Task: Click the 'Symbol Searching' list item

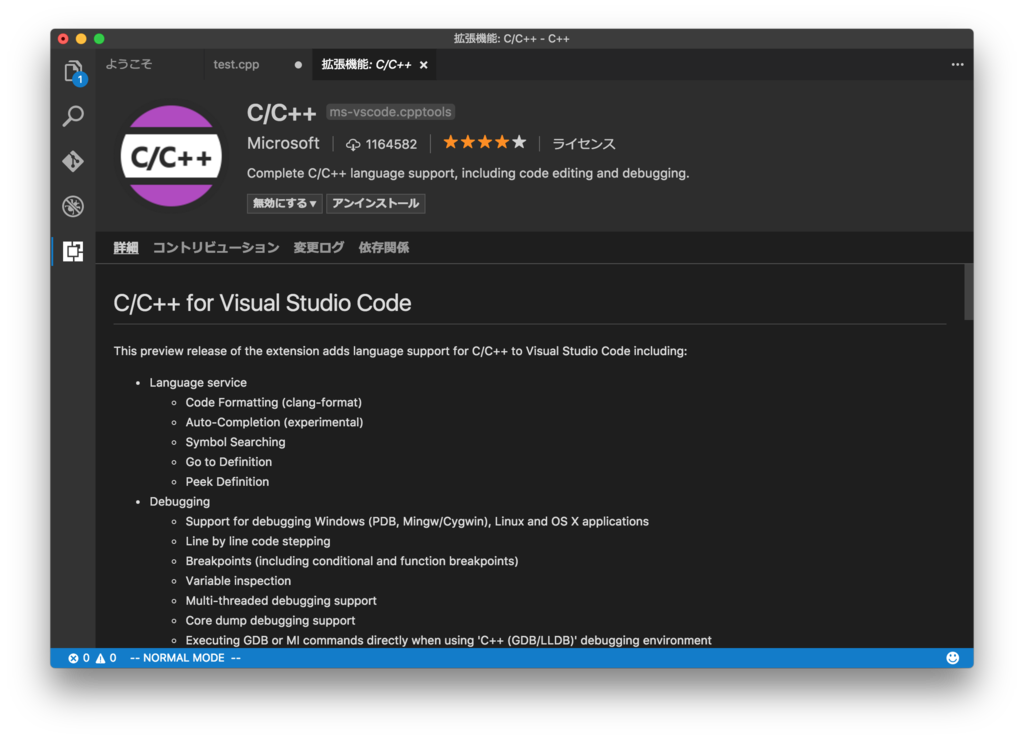Action: [x=235, y=442]
